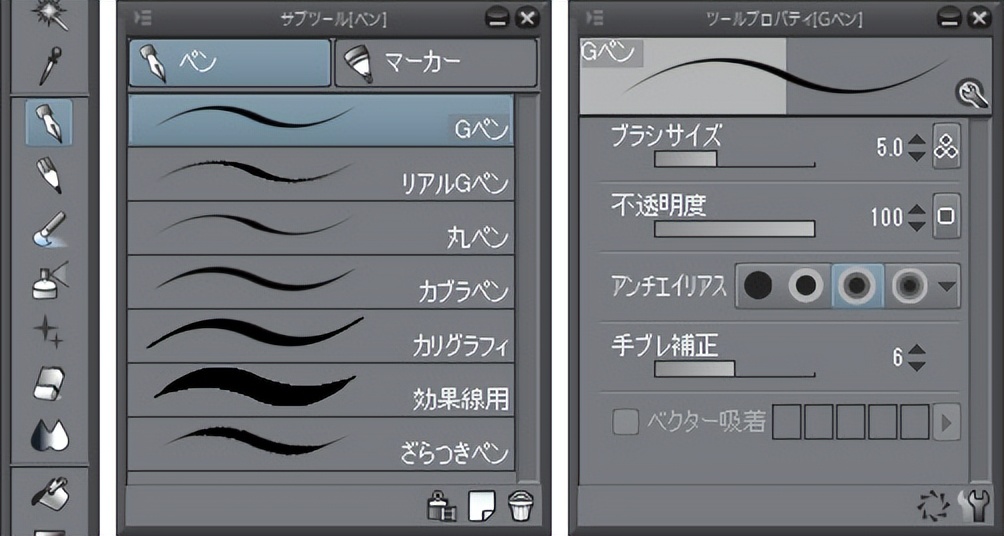Image resolution: width=1004 pixels, height=536 pixels.
Task: Select the no anti-aliasing option
Action: pos(758,286)
